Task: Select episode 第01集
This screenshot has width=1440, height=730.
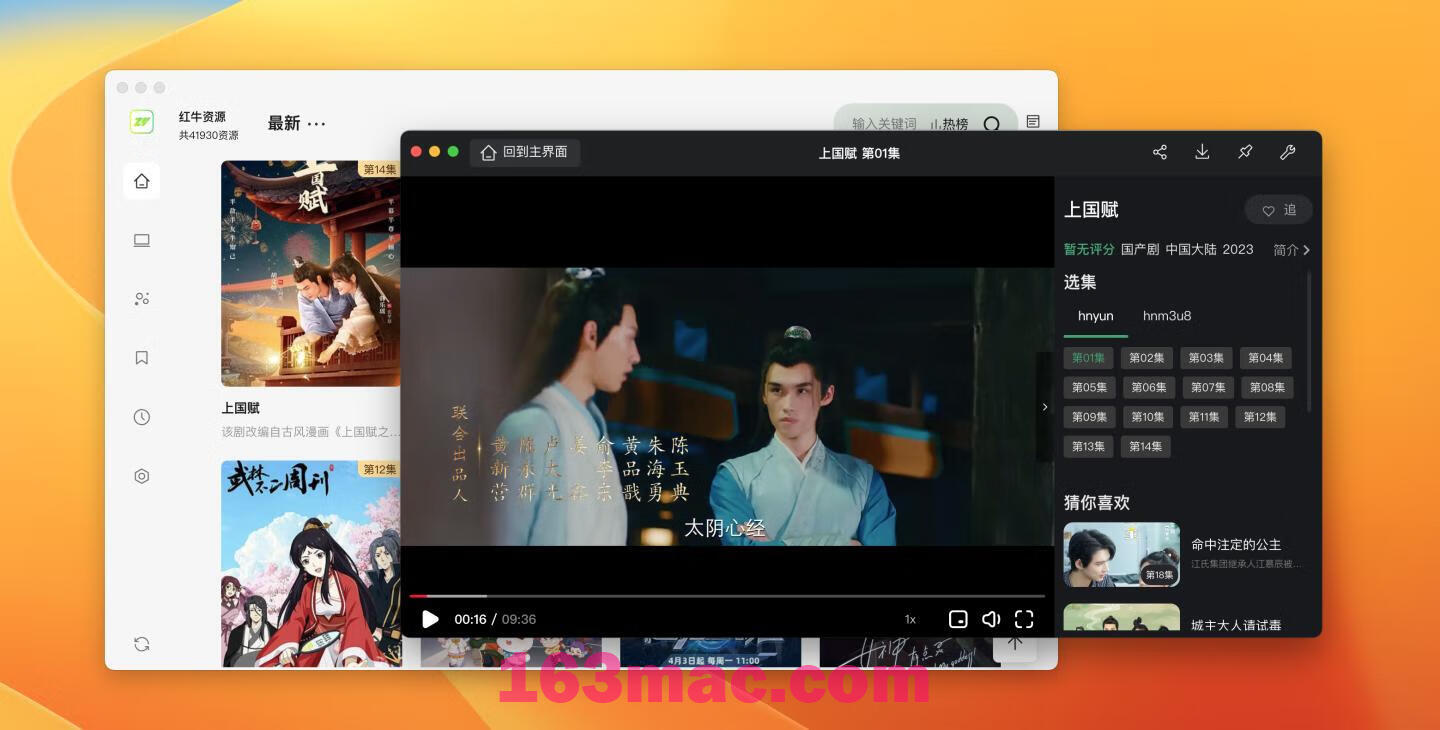Action: tap(1089, 358)
